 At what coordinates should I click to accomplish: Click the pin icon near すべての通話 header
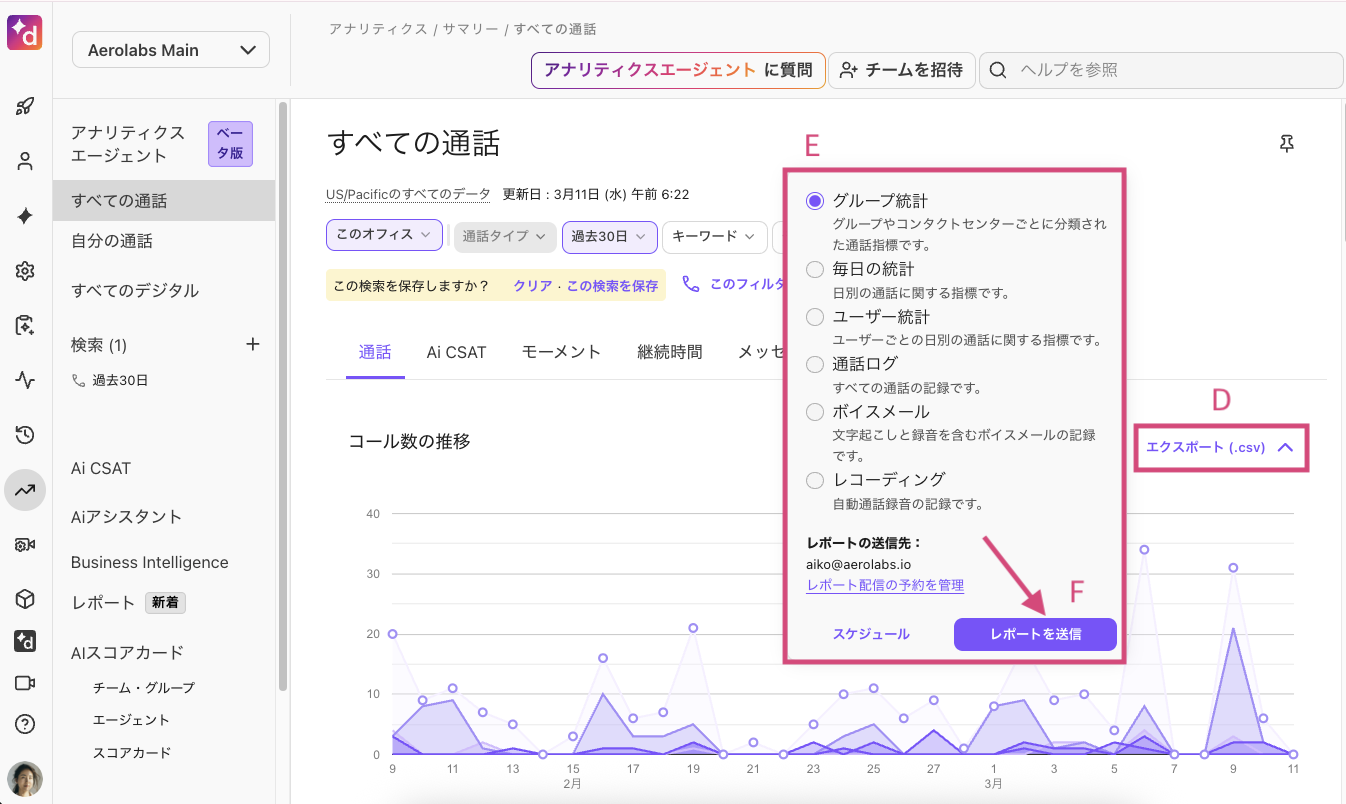[1286, 144]
